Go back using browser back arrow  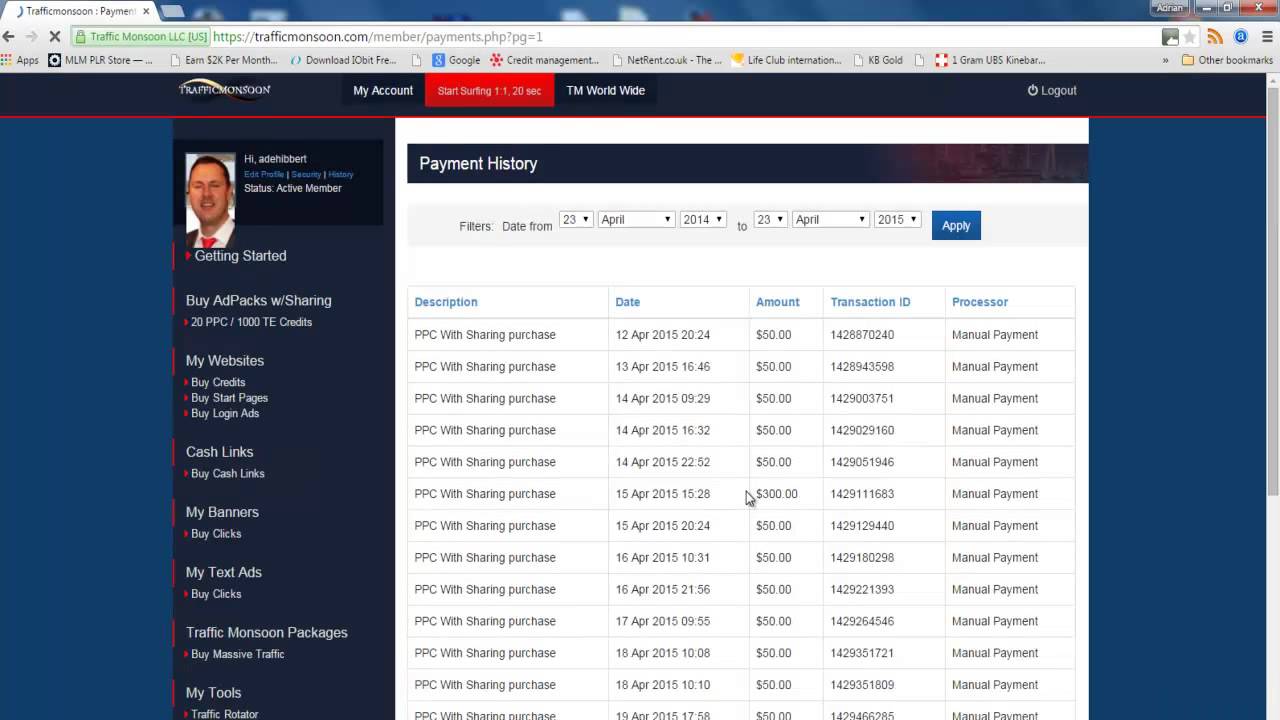point(9,37)
